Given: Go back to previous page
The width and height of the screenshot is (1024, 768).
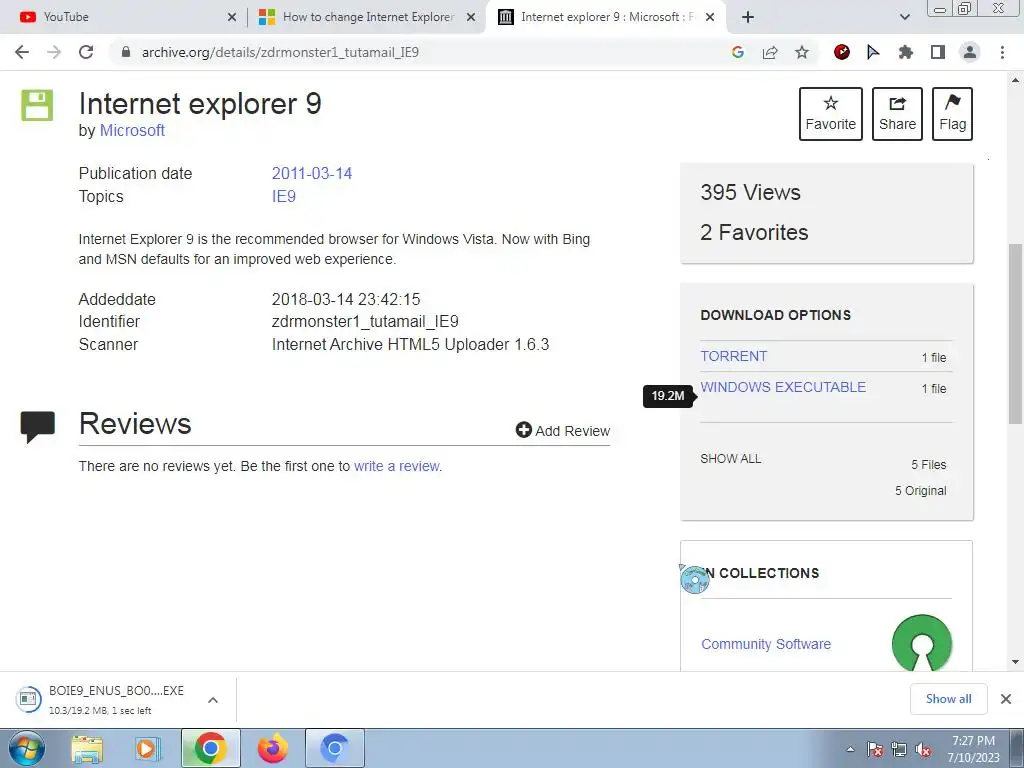Looking at the screenshot, I should point(22,52).
